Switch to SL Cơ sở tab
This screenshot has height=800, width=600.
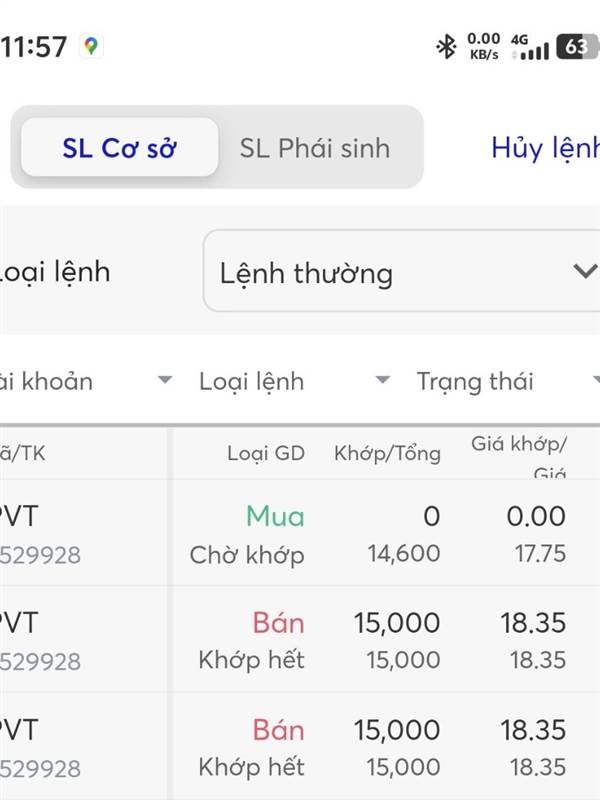(x=119, y=148)
